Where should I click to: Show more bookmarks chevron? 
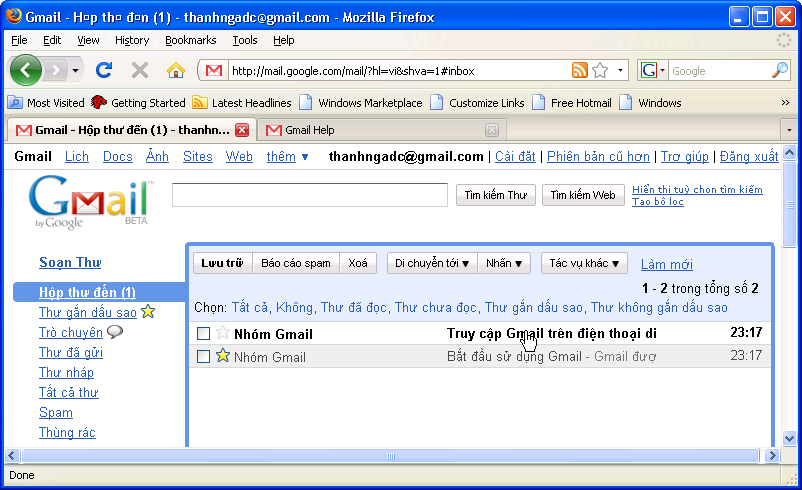(785, 103)
